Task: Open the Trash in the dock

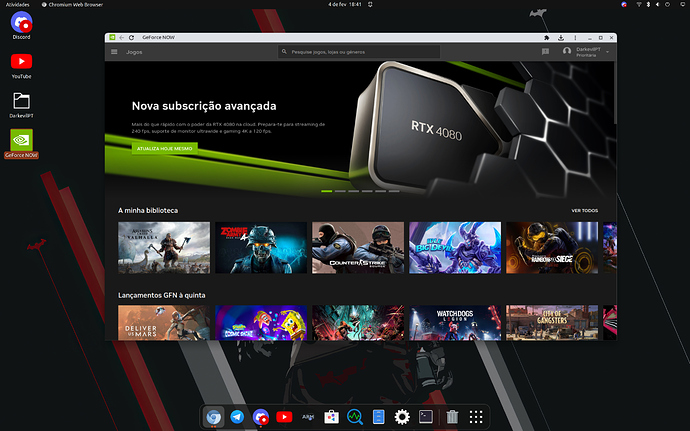Action: (x=452, y=416)
